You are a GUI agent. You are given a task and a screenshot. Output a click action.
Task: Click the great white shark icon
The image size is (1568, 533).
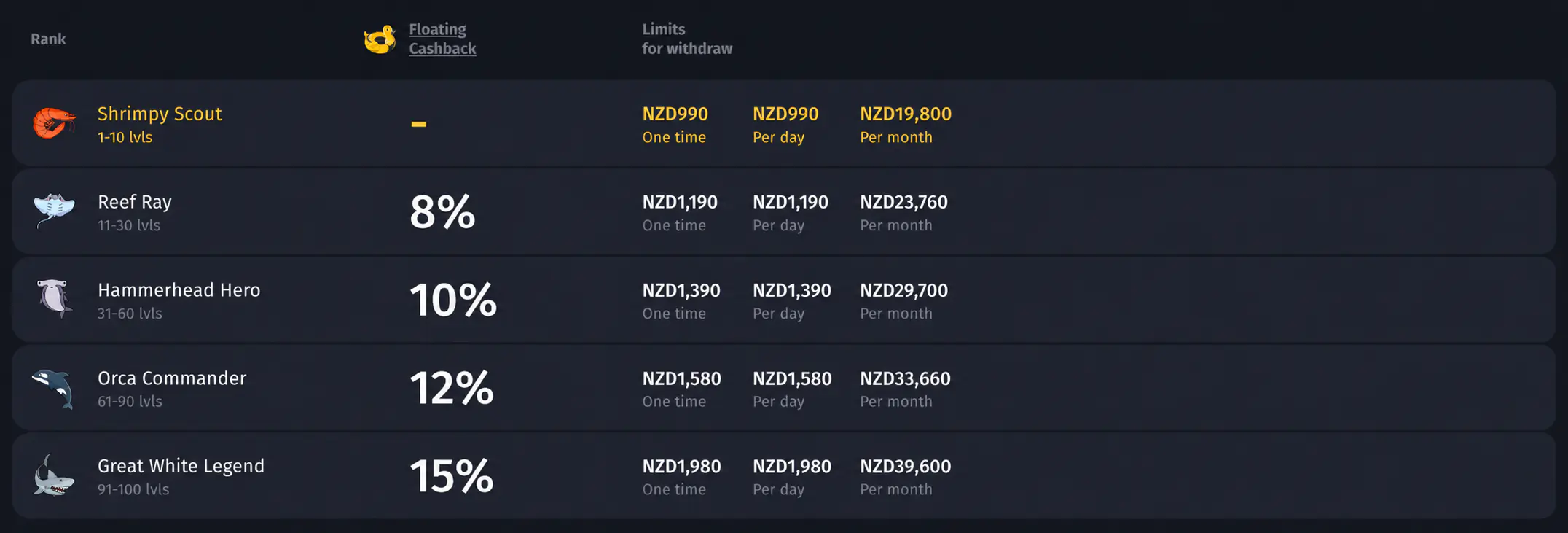pos(54,475)
